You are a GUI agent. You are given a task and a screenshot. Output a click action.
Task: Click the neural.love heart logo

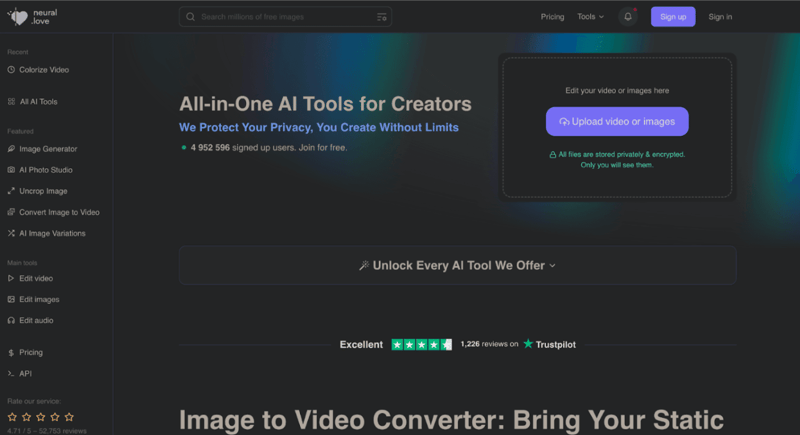pos(17,17)
